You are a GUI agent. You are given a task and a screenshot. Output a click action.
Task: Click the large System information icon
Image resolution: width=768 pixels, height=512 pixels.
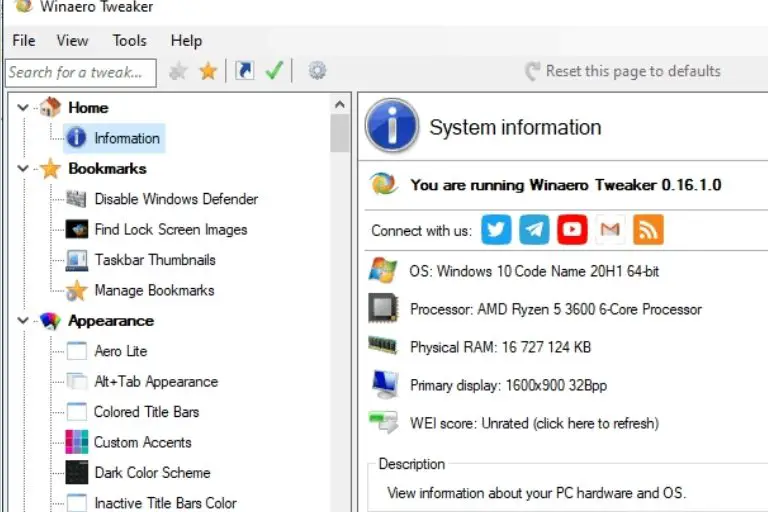click(x=392, y=125)
